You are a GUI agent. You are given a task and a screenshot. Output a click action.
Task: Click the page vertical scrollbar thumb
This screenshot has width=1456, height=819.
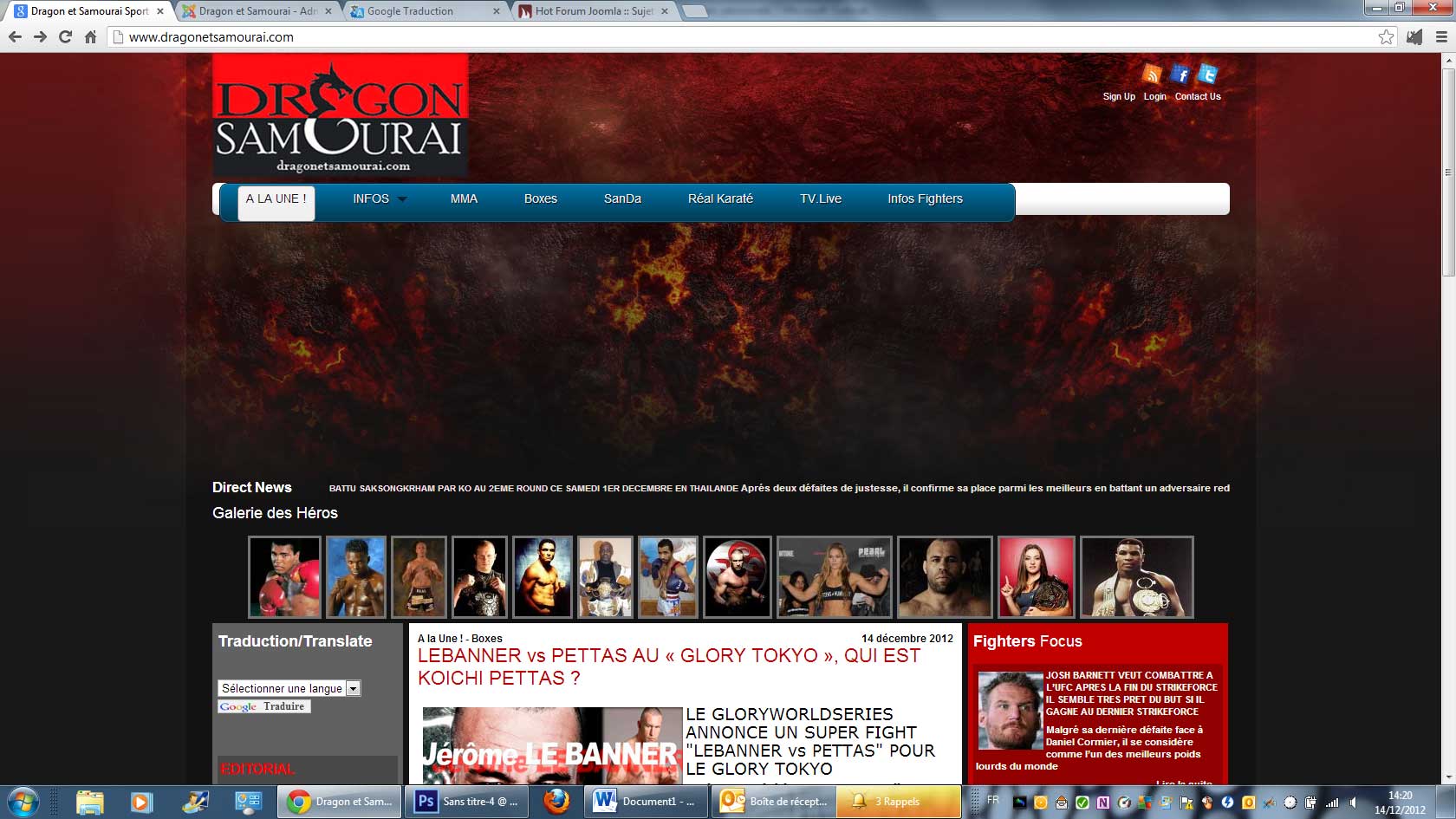[1448, 172]
